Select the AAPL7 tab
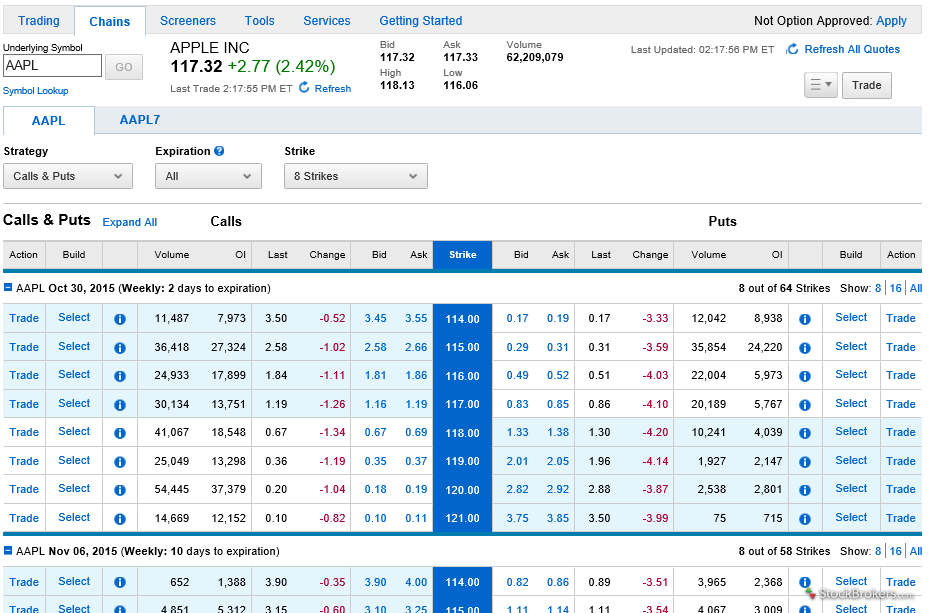This screenshot has height=613, width=930. click(139, 120)
